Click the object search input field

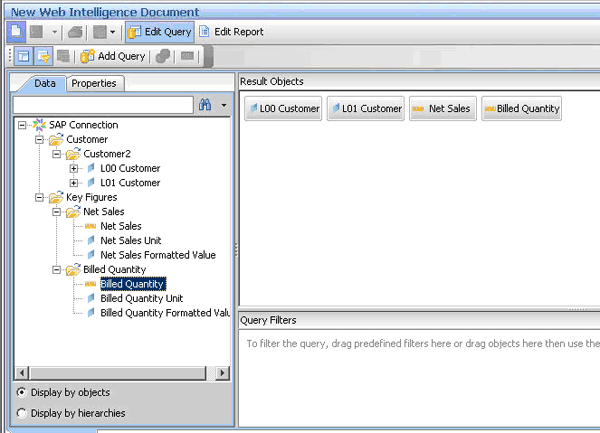pyautogui.click(x=102, y=104)
